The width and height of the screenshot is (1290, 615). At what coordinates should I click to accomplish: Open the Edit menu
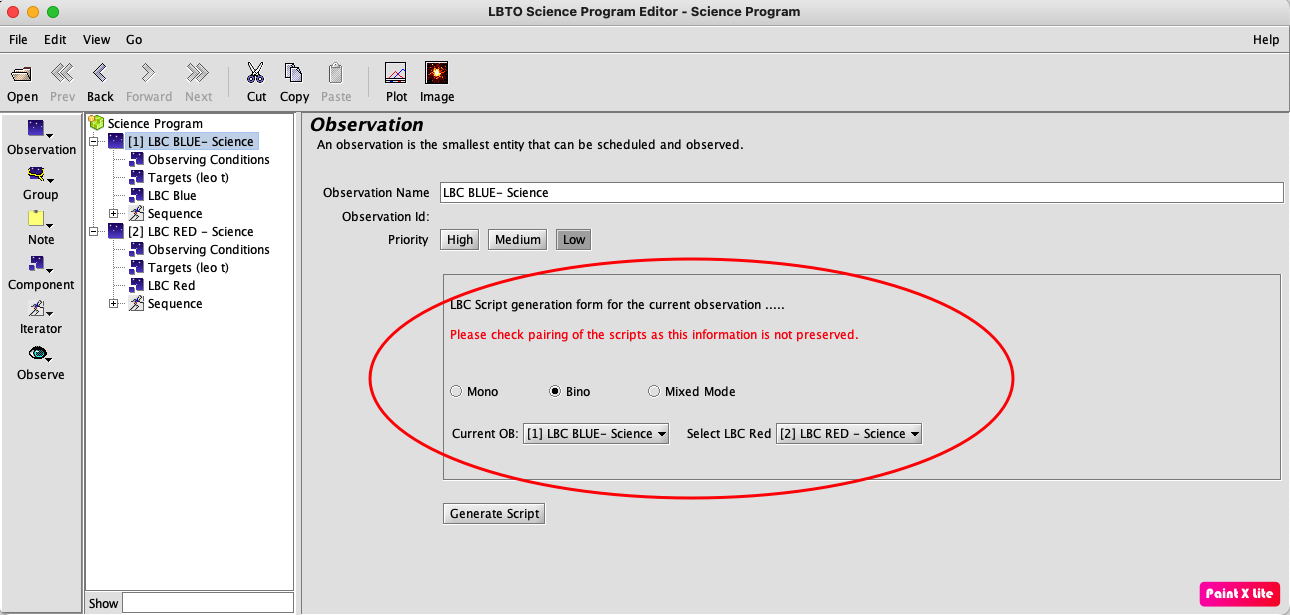click(x=55, y=40)
